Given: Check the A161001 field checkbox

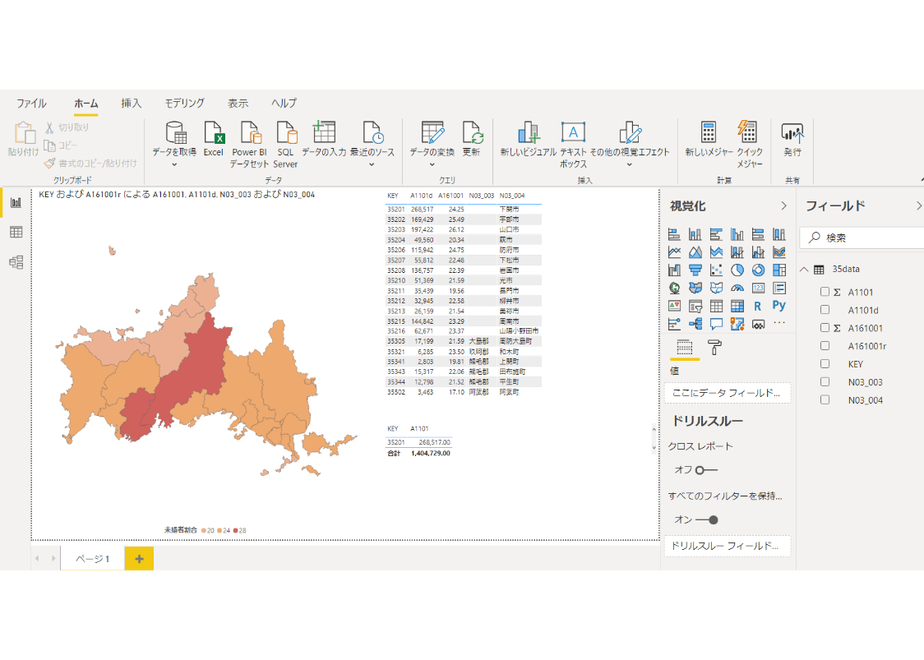Looking at the screenshot, I should [x=824, y=328].
